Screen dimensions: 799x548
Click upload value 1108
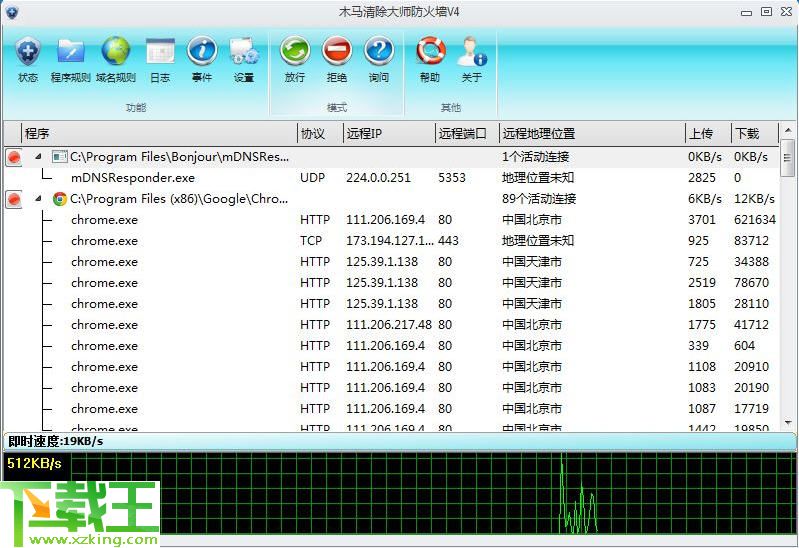702,367
